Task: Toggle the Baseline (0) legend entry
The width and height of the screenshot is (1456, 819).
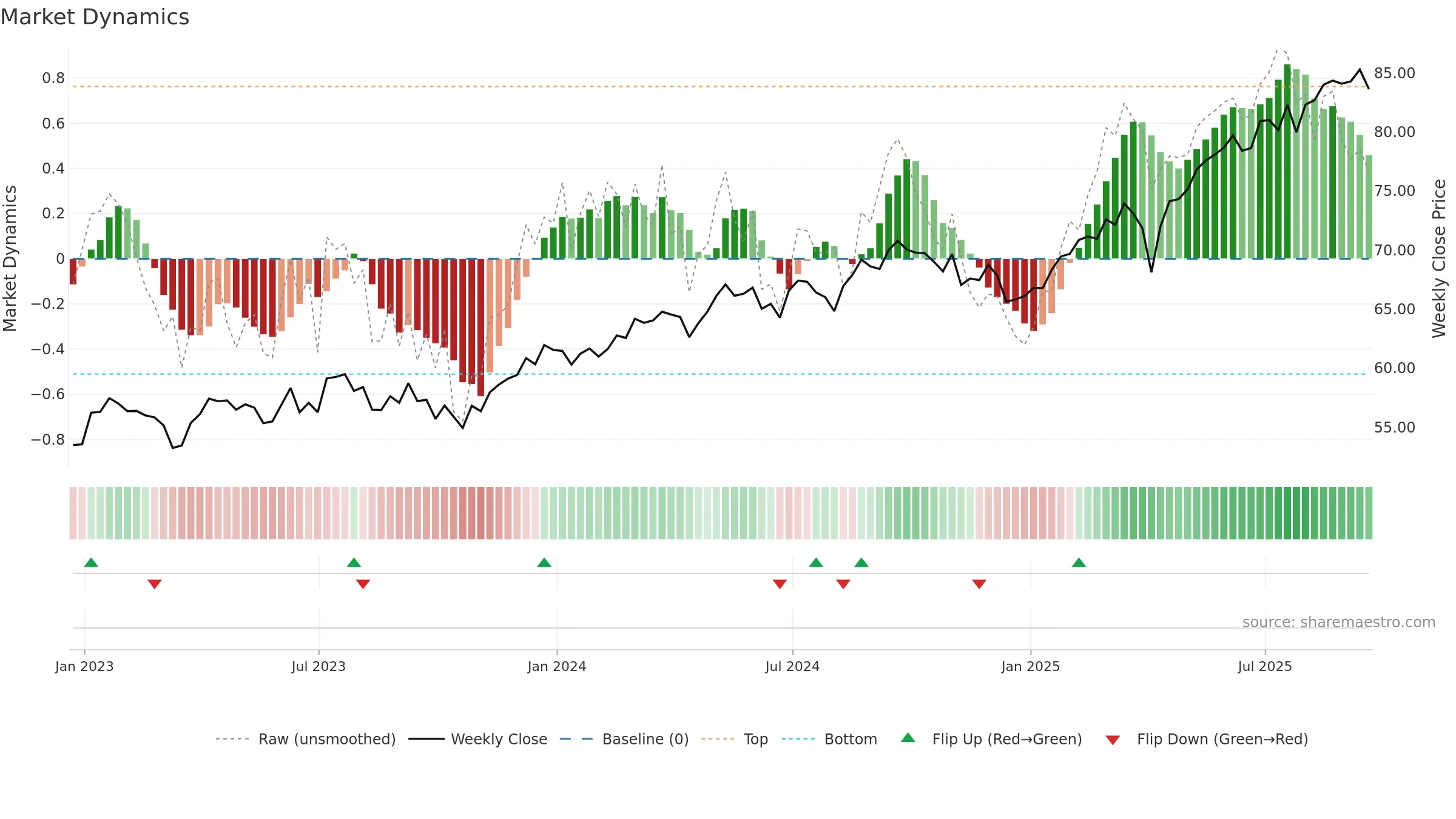Action: [x=624, y=739]
